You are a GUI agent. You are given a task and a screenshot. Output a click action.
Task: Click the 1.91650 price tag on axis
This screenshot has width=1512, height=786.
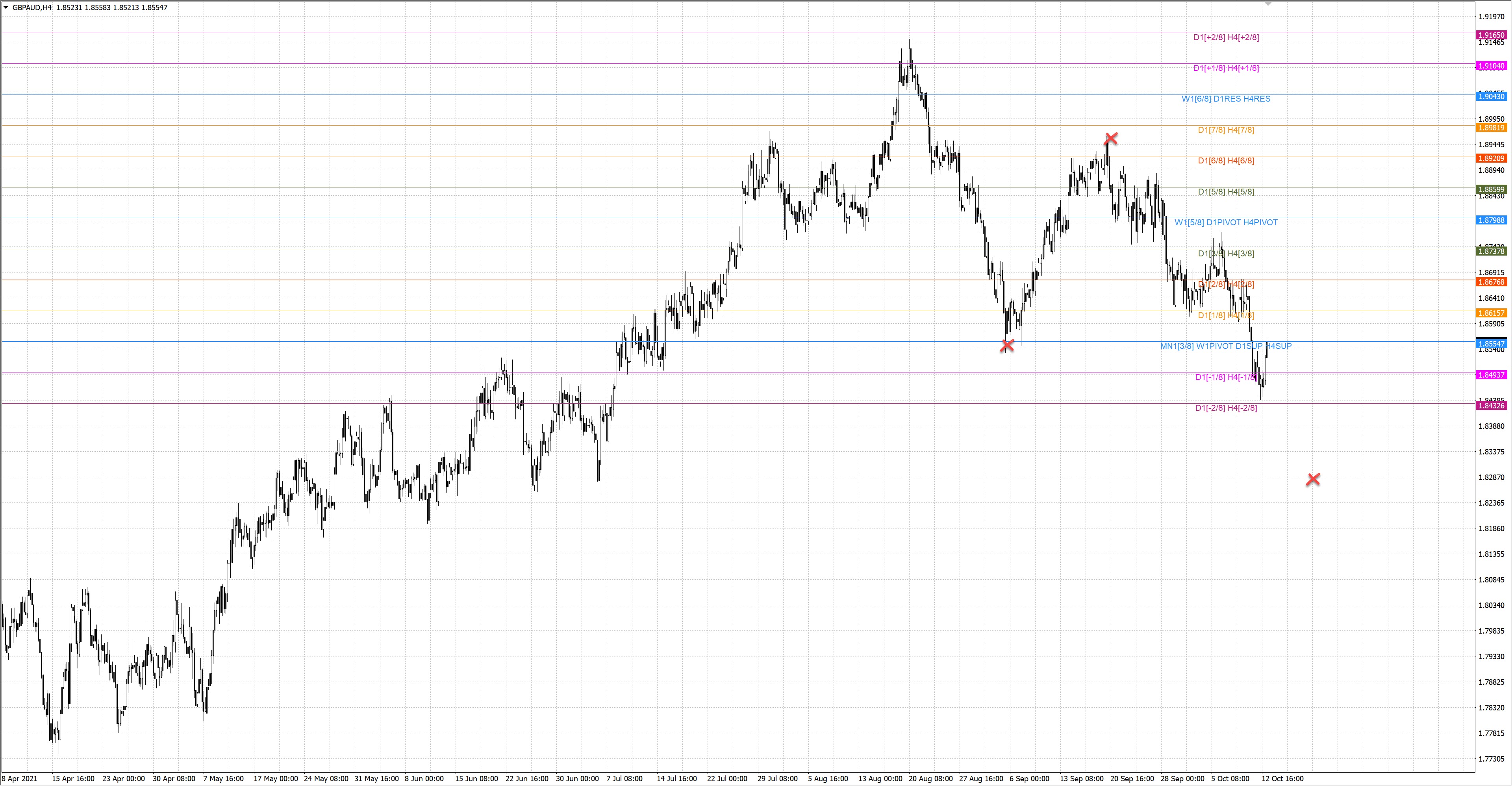(1491, 35)
